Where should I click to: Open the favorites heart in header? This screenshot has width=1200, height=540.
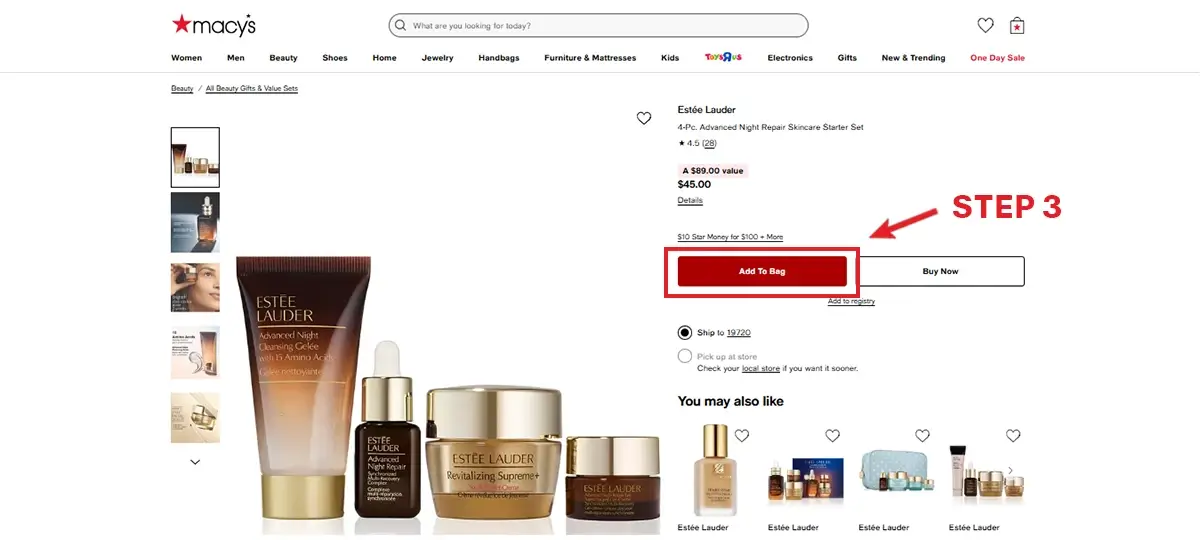tap(985, 26)
